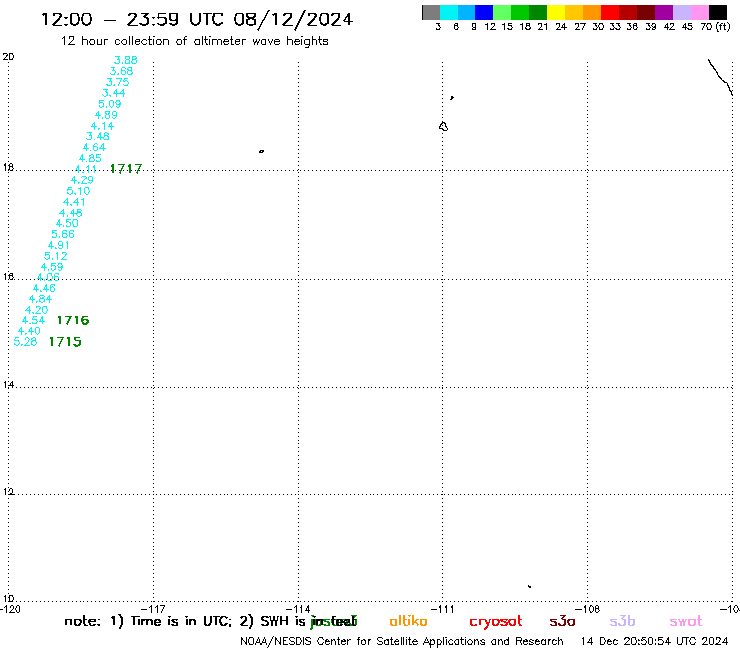Click the 4.20 wave height value
This screenshot has height=650, width=740.
(36, 310)
